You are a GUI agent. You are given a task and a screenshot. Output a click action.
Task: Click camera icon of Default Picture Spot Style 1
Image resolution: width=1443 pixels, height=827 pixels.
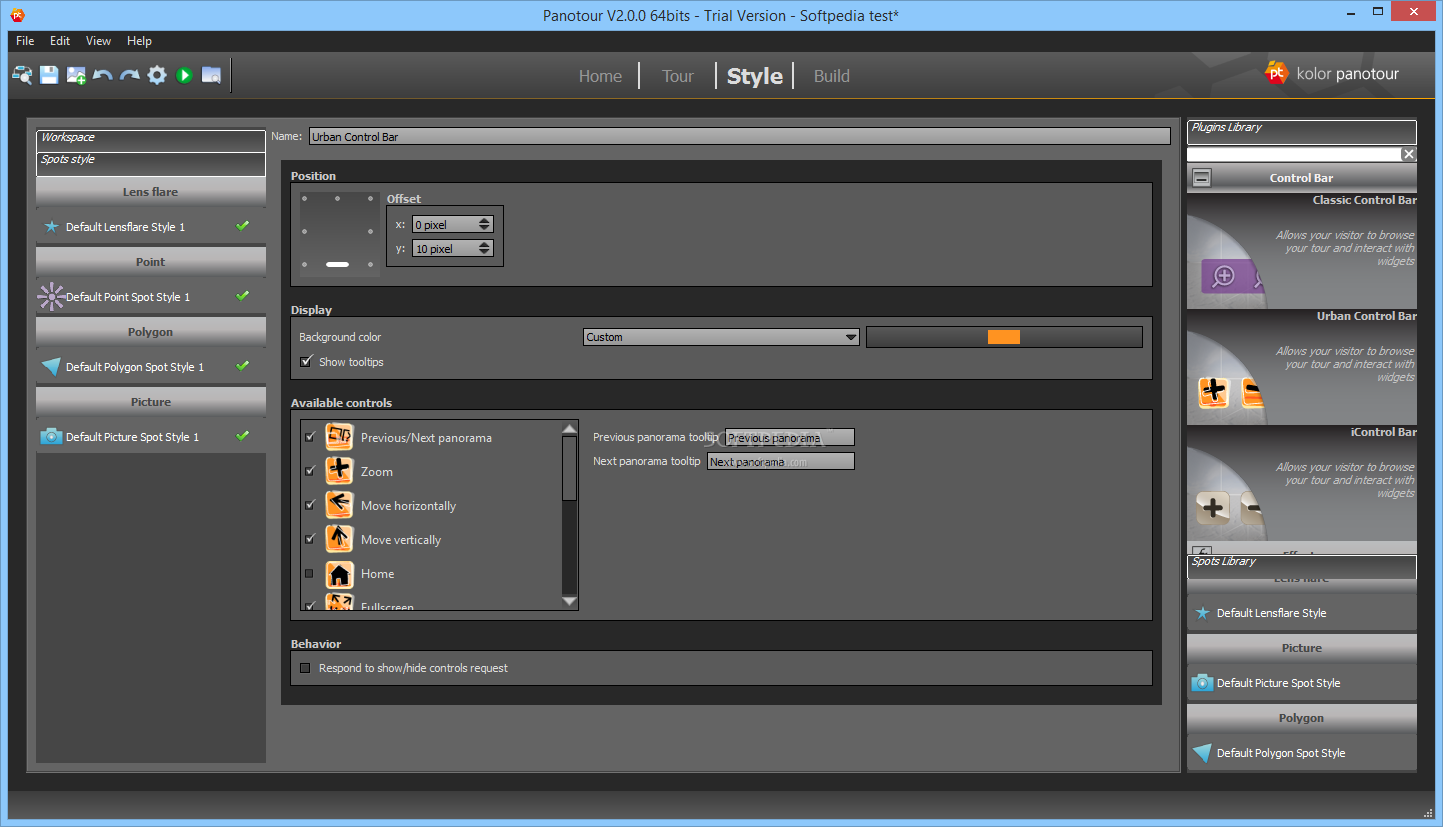[51, 437]
